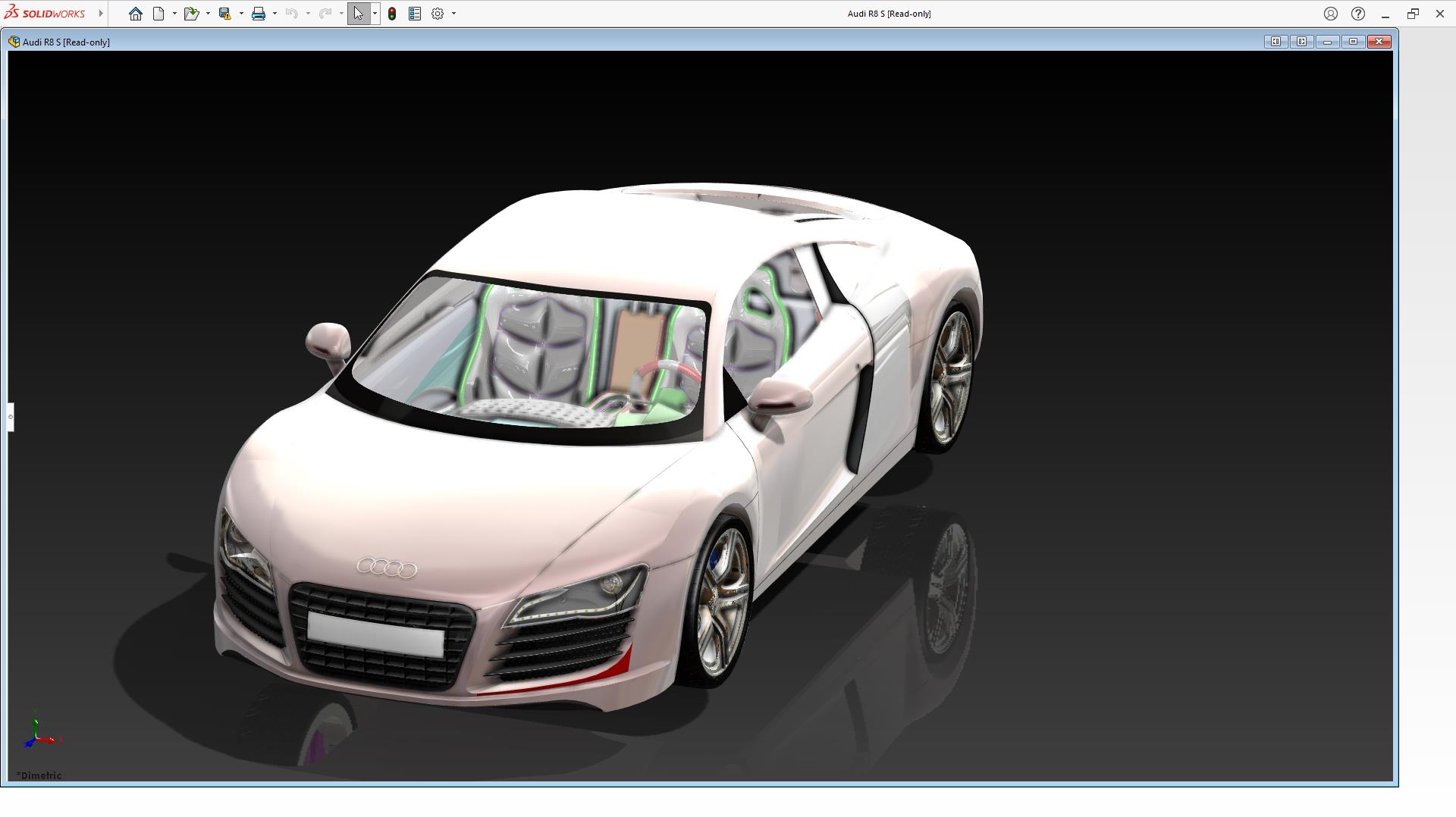The image size is (1456, 817).
Task: Open File Properties list icon
Action: [x=415, y=14]
